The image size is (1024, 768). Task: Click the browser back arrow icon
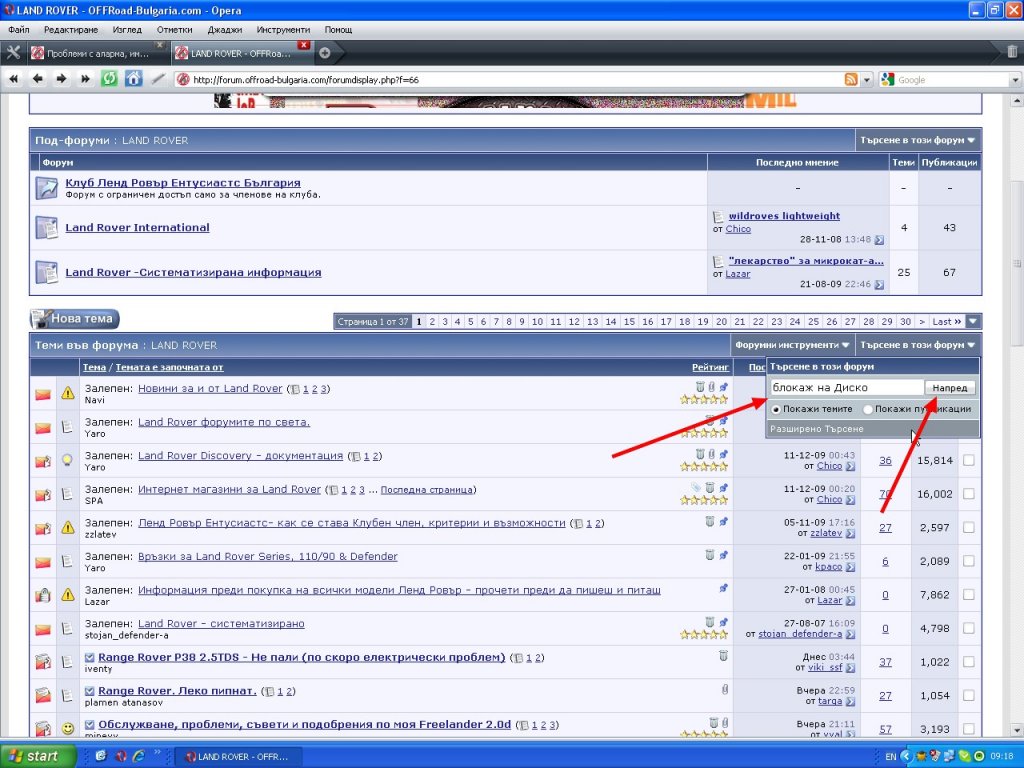(37, 79)
